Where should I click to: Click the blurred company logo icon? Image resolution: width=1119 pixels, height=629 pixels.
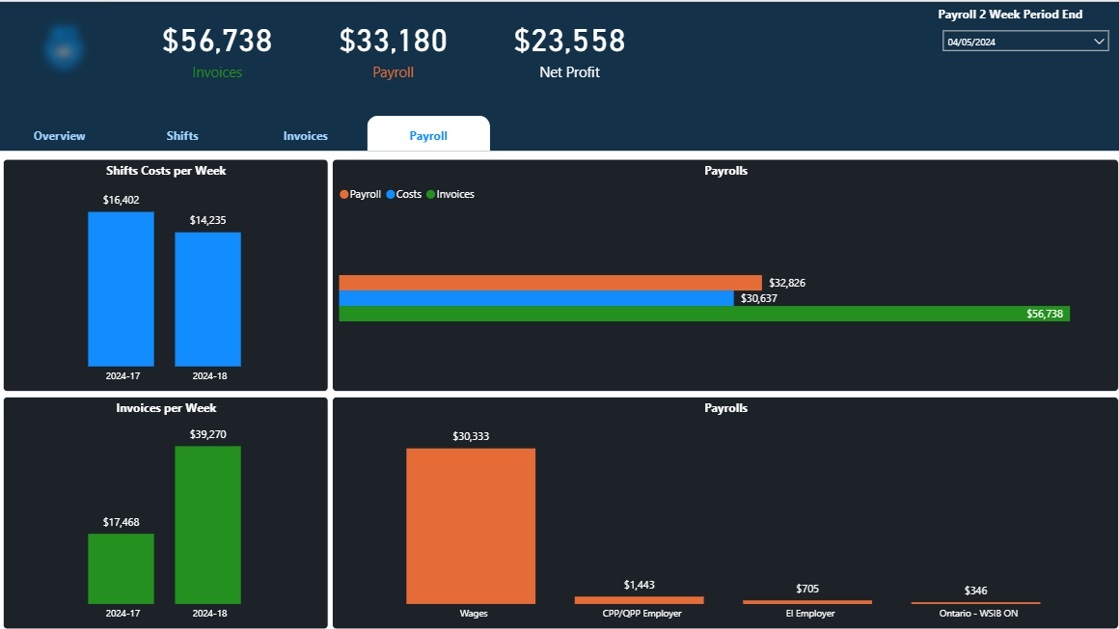point(64,48)
